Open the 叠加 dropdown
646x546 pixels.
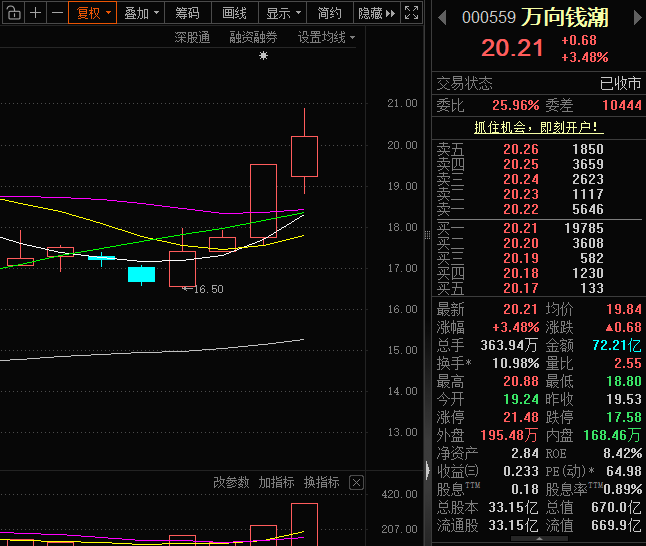[x=141, y=13]
